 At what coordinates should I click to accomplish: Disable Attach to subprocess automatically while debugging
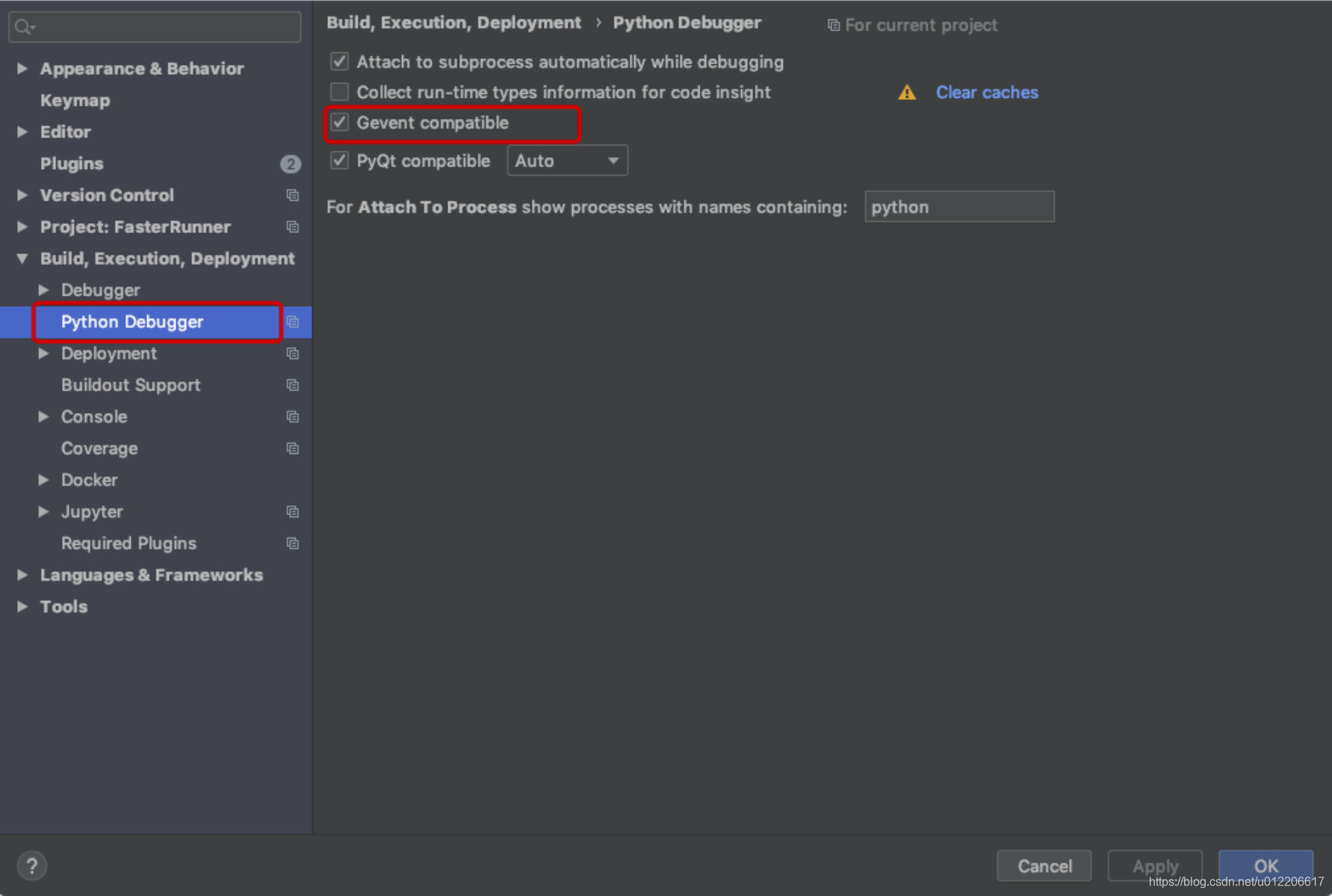click(339, 61)
